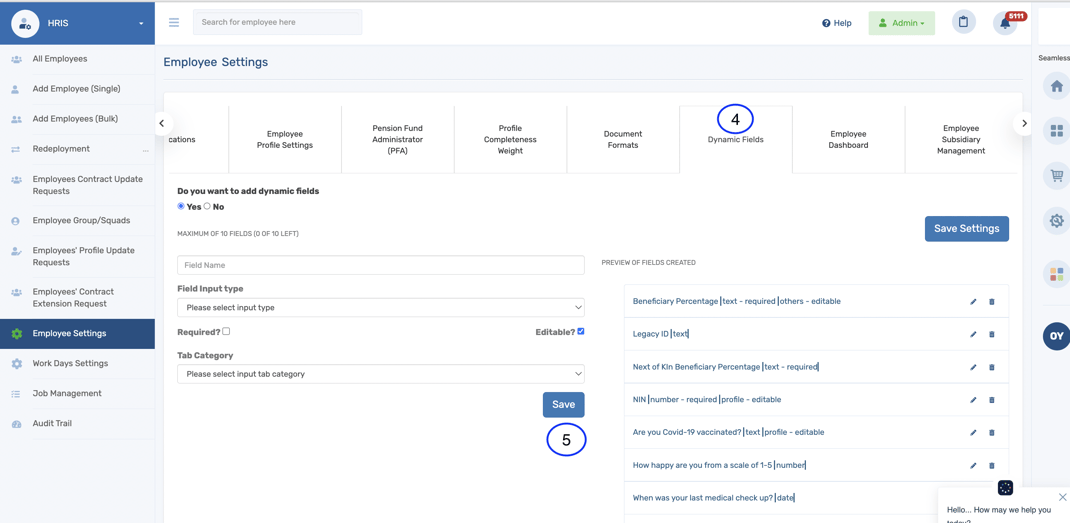The height and width of the screenshot is (523, 1070).
Task: Click the Field Name input
Action: [x=381, y=265]
